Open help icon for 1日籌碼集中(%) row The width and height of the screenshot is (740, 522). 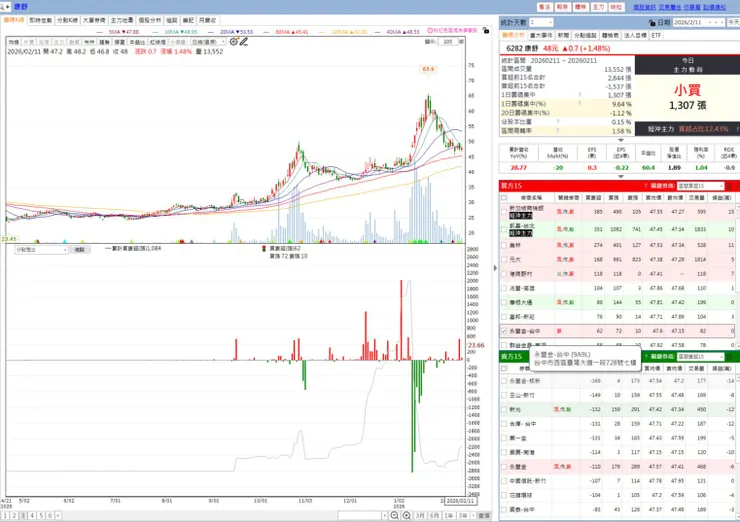(580, 104)
